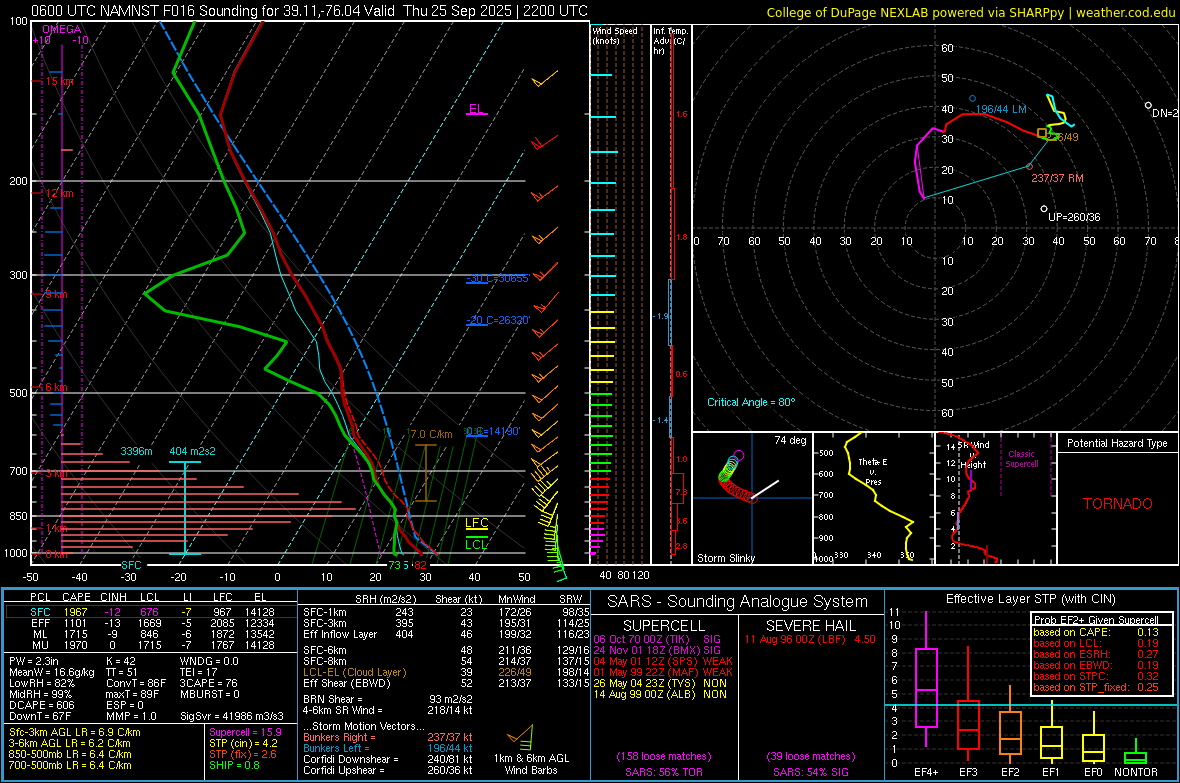Click the Bunkers right-mover circle on hodograph
The height and width of the screenshot is (783, 1180).
pos(1029,166)
